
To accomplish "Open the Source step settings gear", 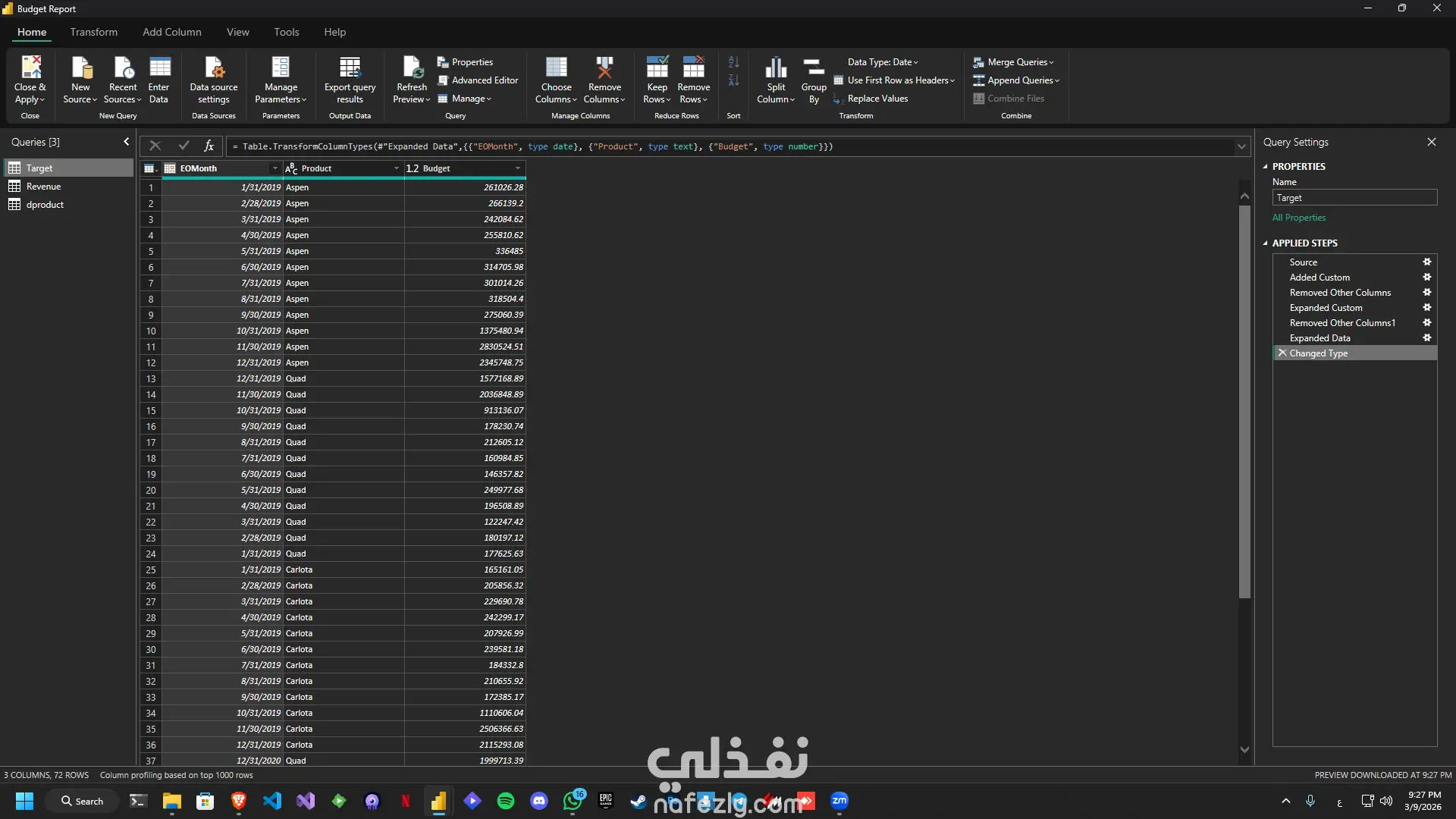I will pyautogui.click(x=1426, y=262).
